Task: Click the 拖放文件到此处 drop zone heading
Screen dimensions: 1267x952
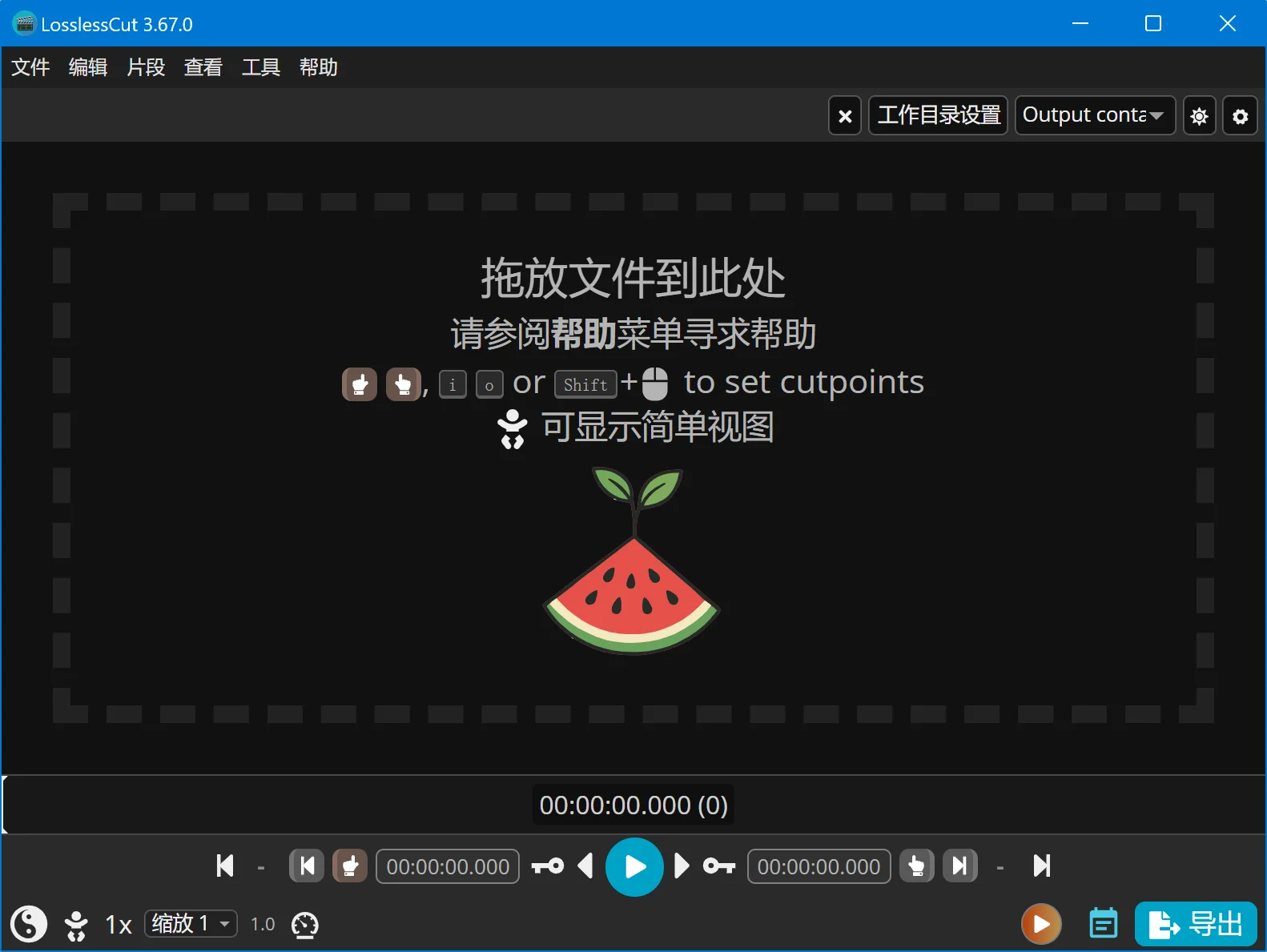Action: (633, 279)
